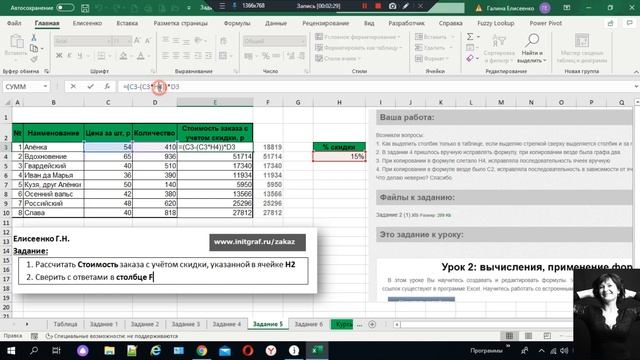
Task: Click the Copy icon in clipboard group
Action: pos(34,49)
